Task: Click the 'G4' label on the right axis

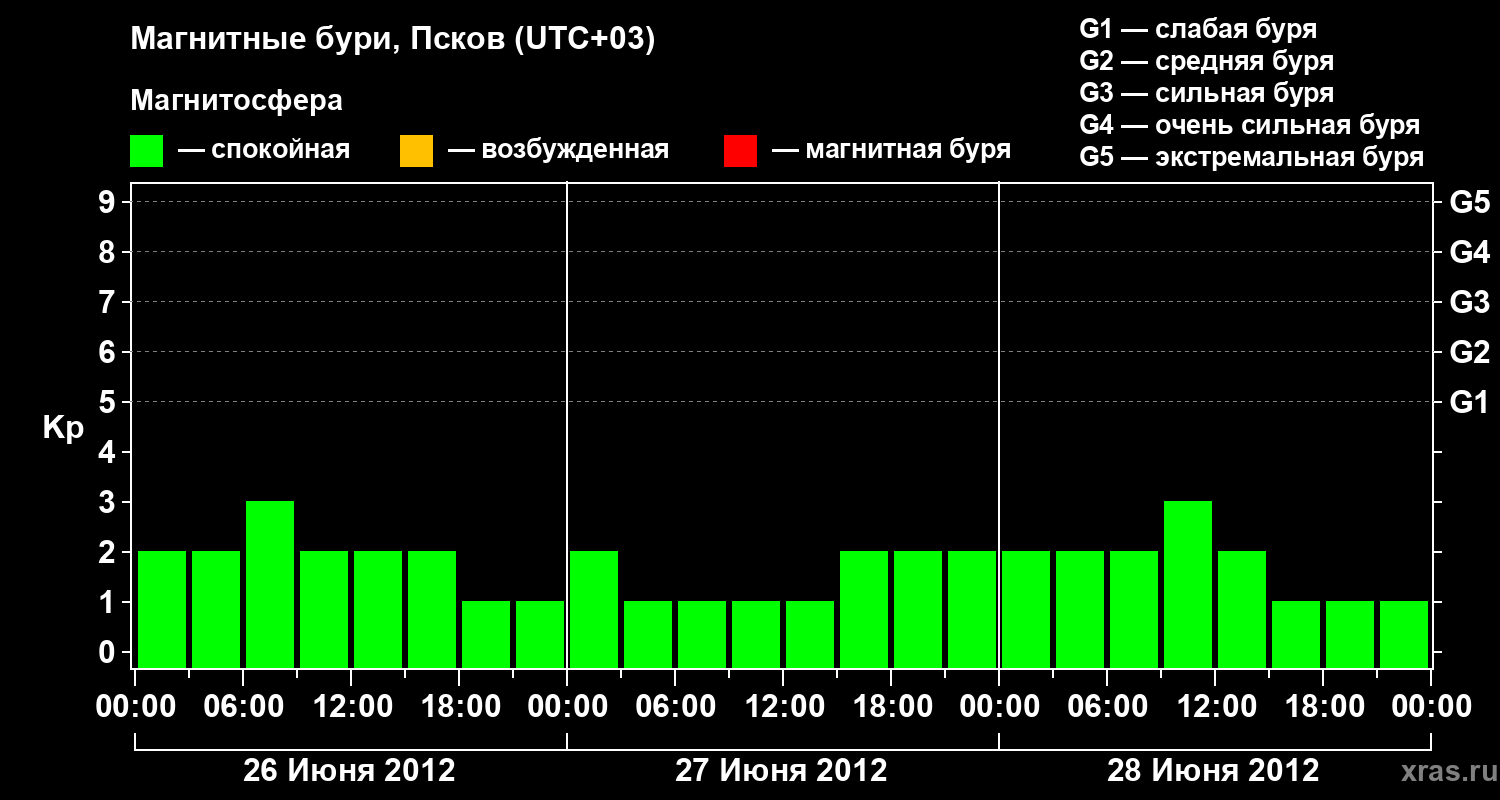Action: 1470,252
